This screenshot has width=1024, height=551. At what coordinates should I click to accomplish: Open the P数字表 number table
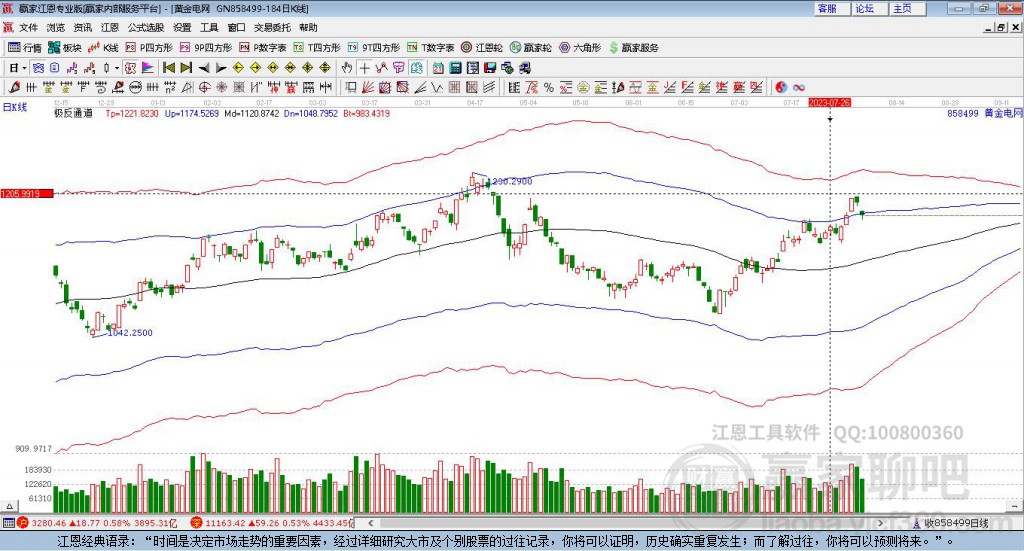click(x=263, y=48)
